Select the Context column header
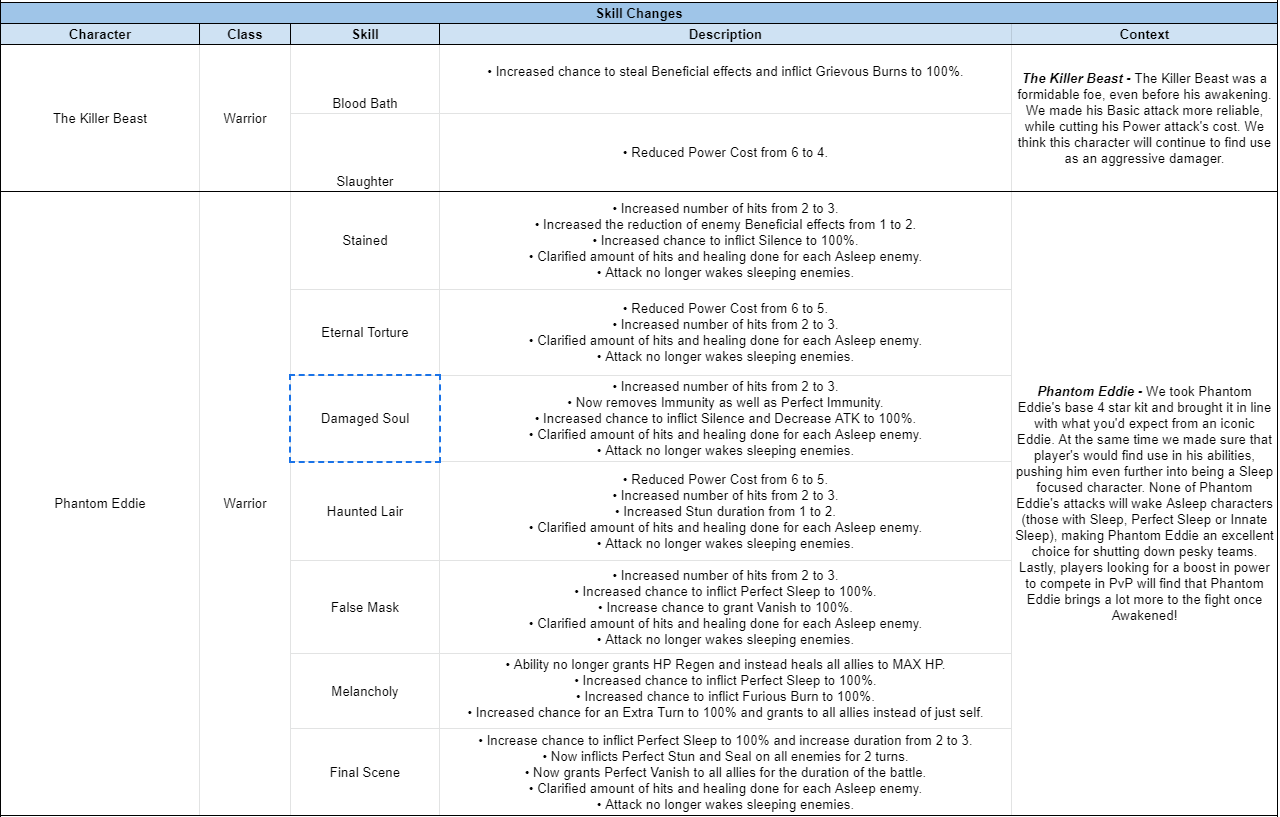 [1144, 34]
